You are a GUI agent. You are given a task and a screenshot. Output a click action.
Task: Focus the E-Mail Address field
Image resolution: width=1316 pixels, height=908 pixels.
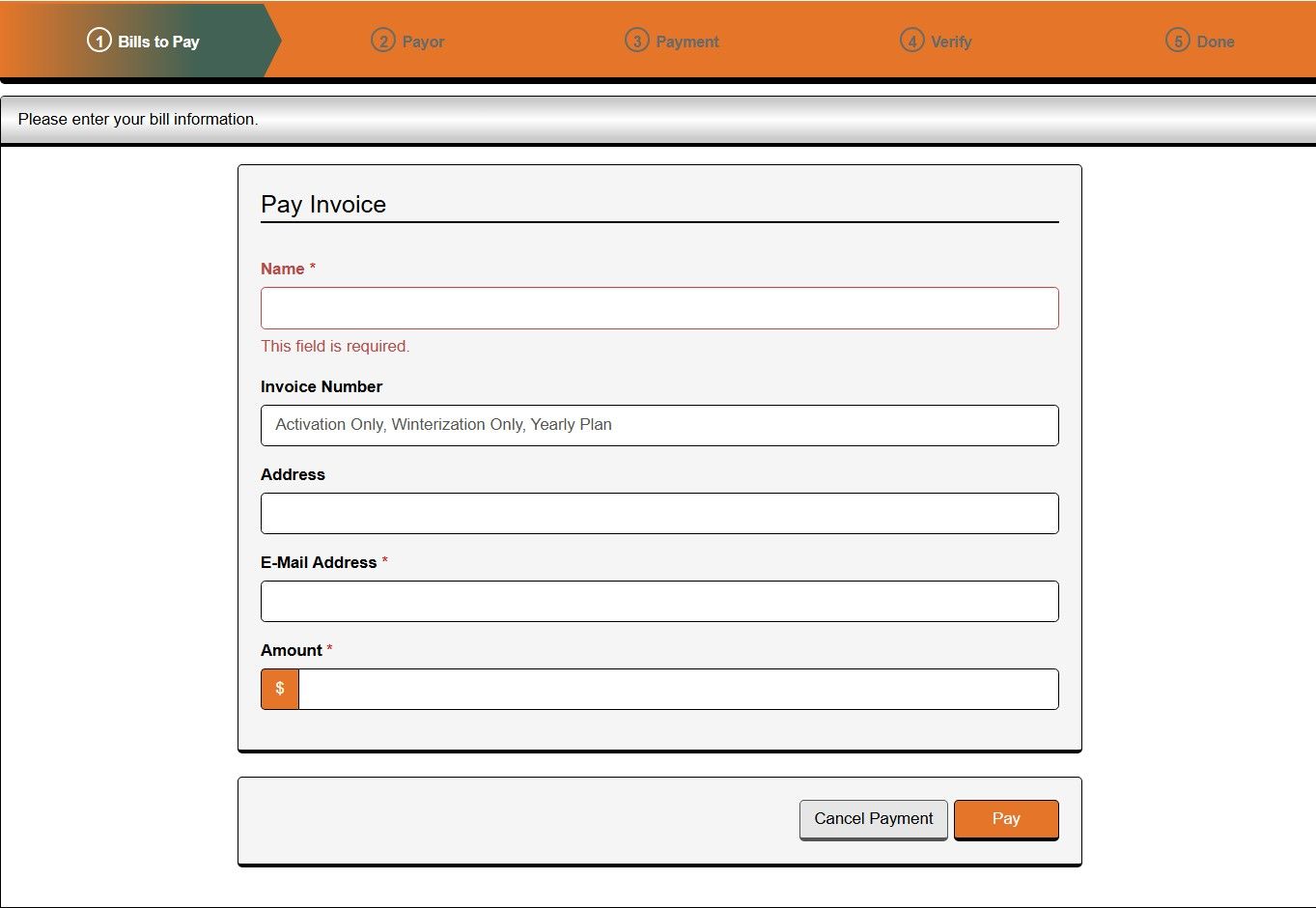pos(659,601)
